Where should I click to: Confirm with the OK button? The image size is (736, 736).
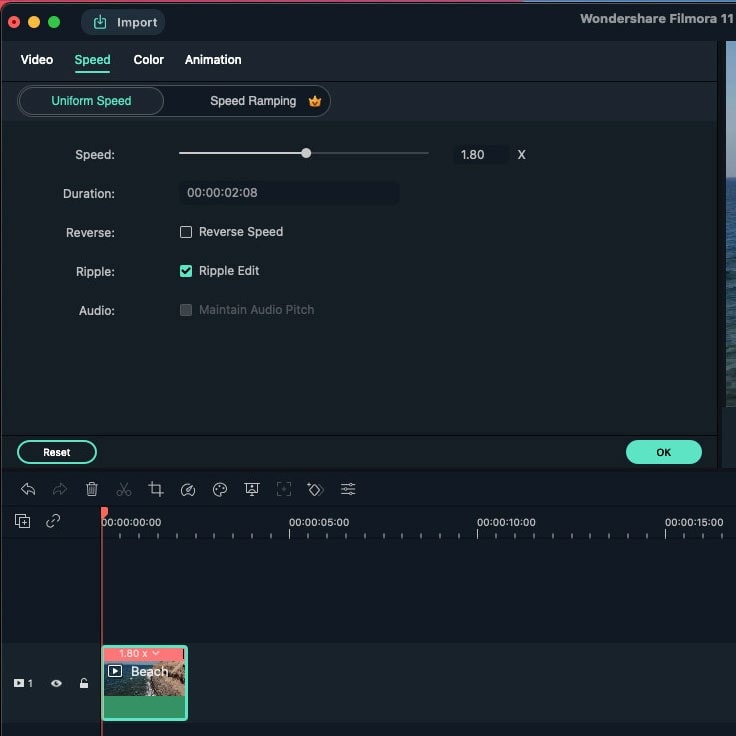pos(664,452)
